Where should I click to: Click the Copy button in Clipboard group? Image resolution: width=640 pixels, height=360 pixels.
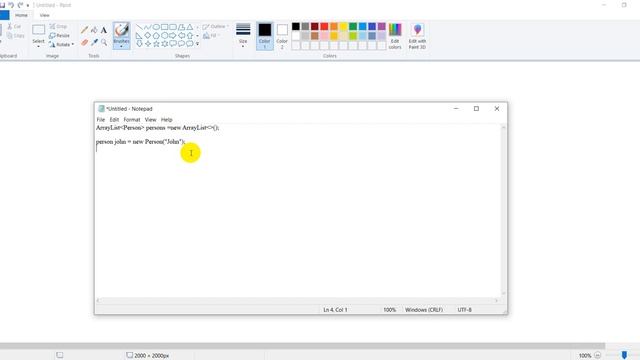[16, 36]
